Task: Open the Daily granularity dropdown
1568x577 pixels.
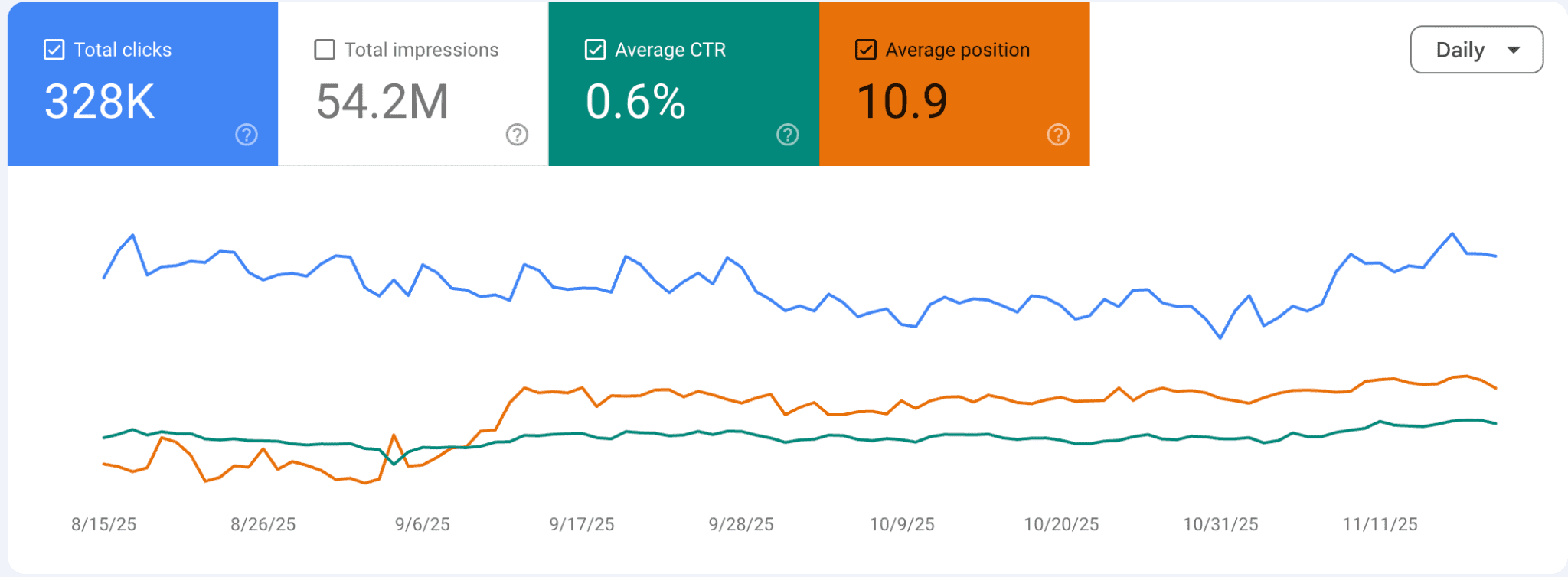Action: 1475,50
